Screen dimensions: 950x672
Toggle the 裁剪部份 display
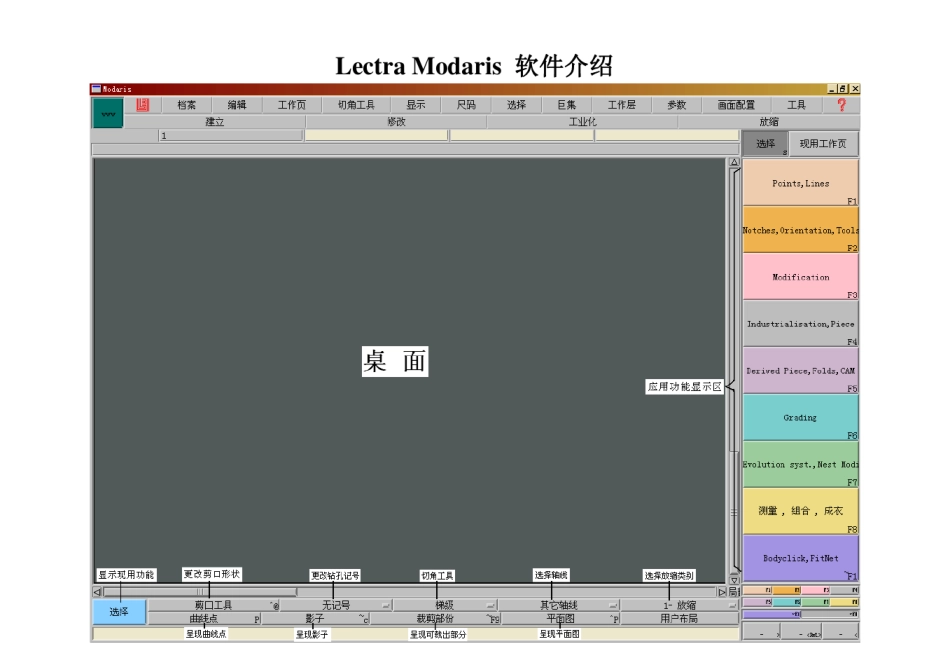[x=435, y=619]
